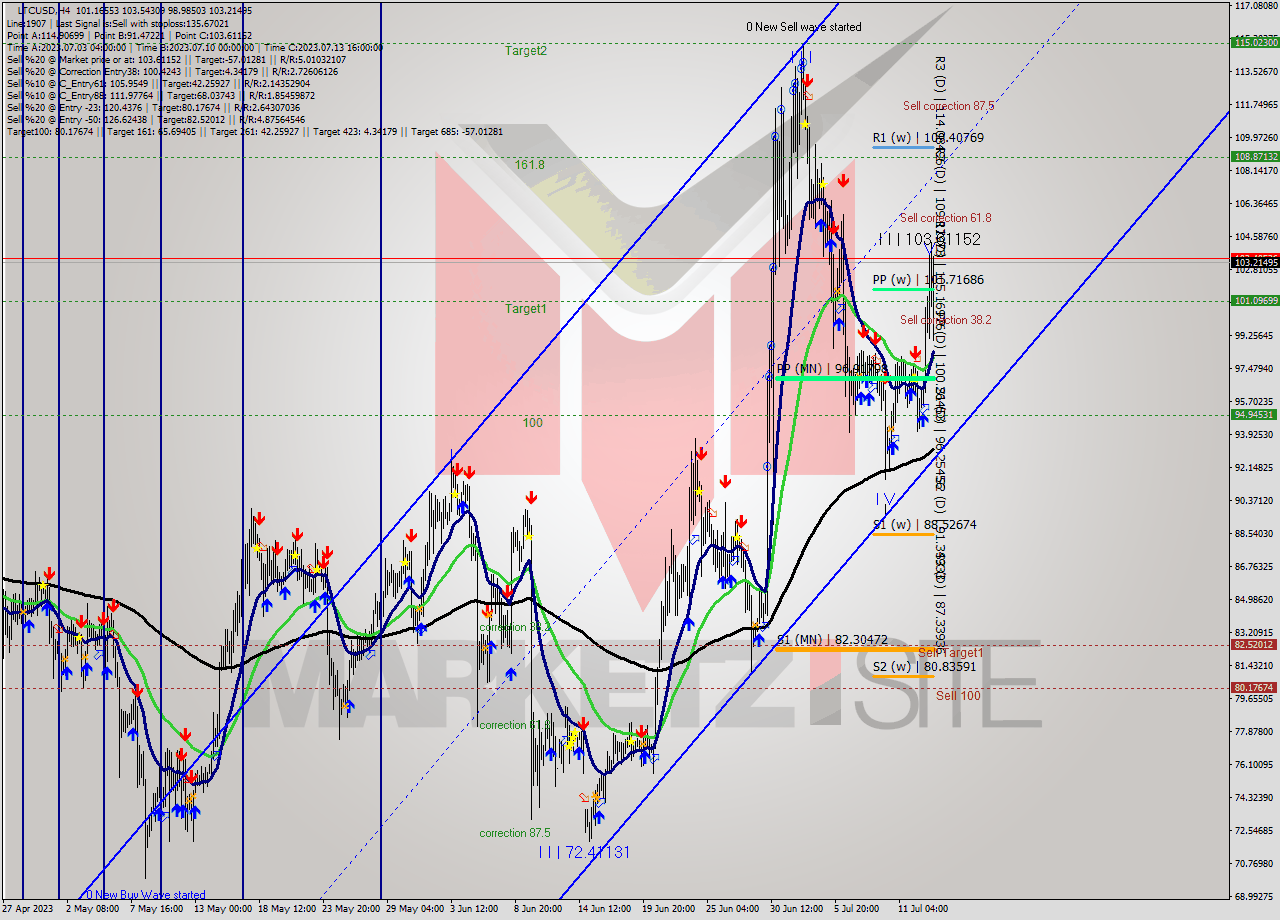Click the 'Sell 100' label
1280x920 pixels.
click(x=958, y=694)
